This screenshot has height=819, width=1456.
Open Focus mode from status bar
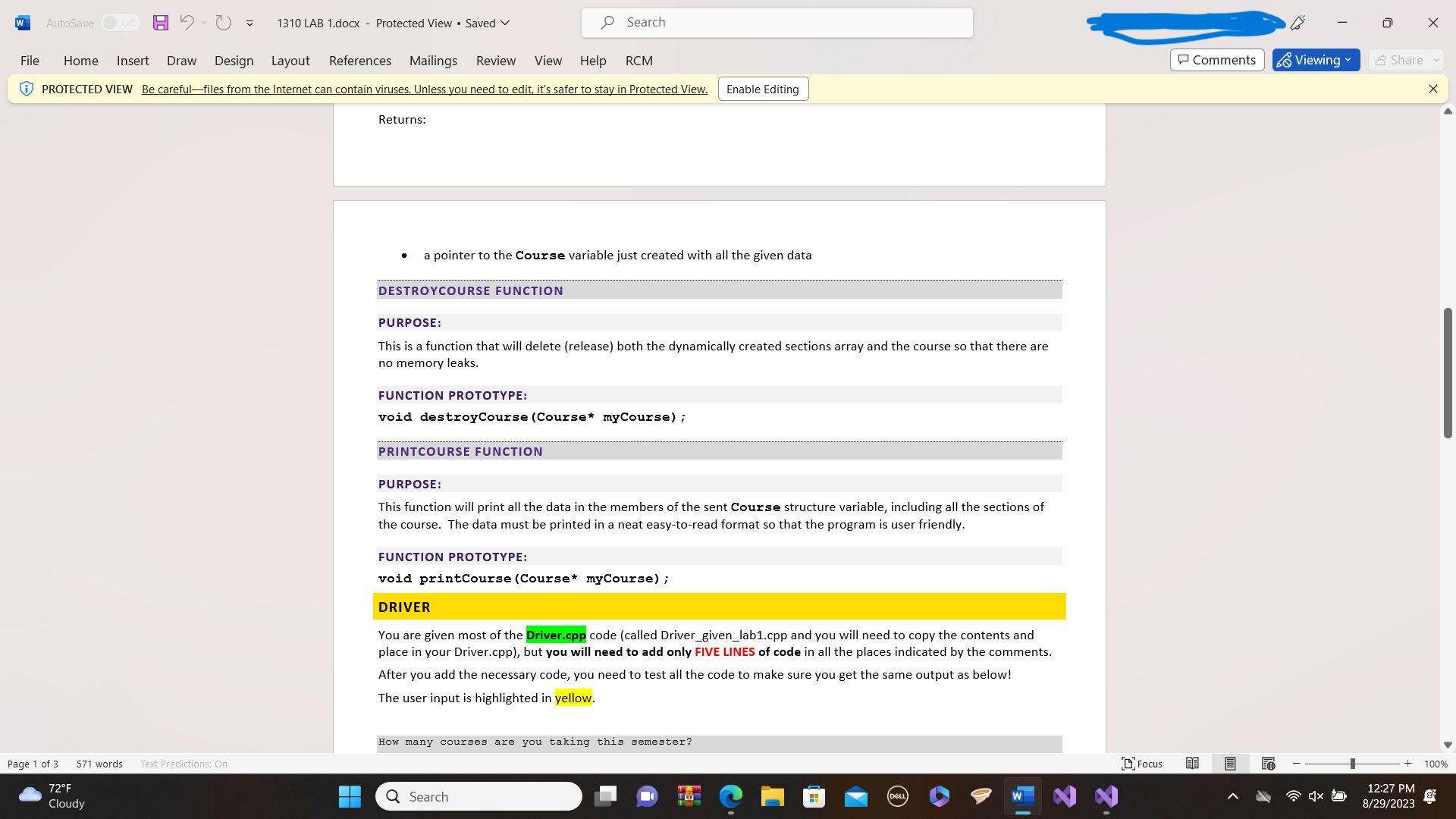(x=1142, y=764)
